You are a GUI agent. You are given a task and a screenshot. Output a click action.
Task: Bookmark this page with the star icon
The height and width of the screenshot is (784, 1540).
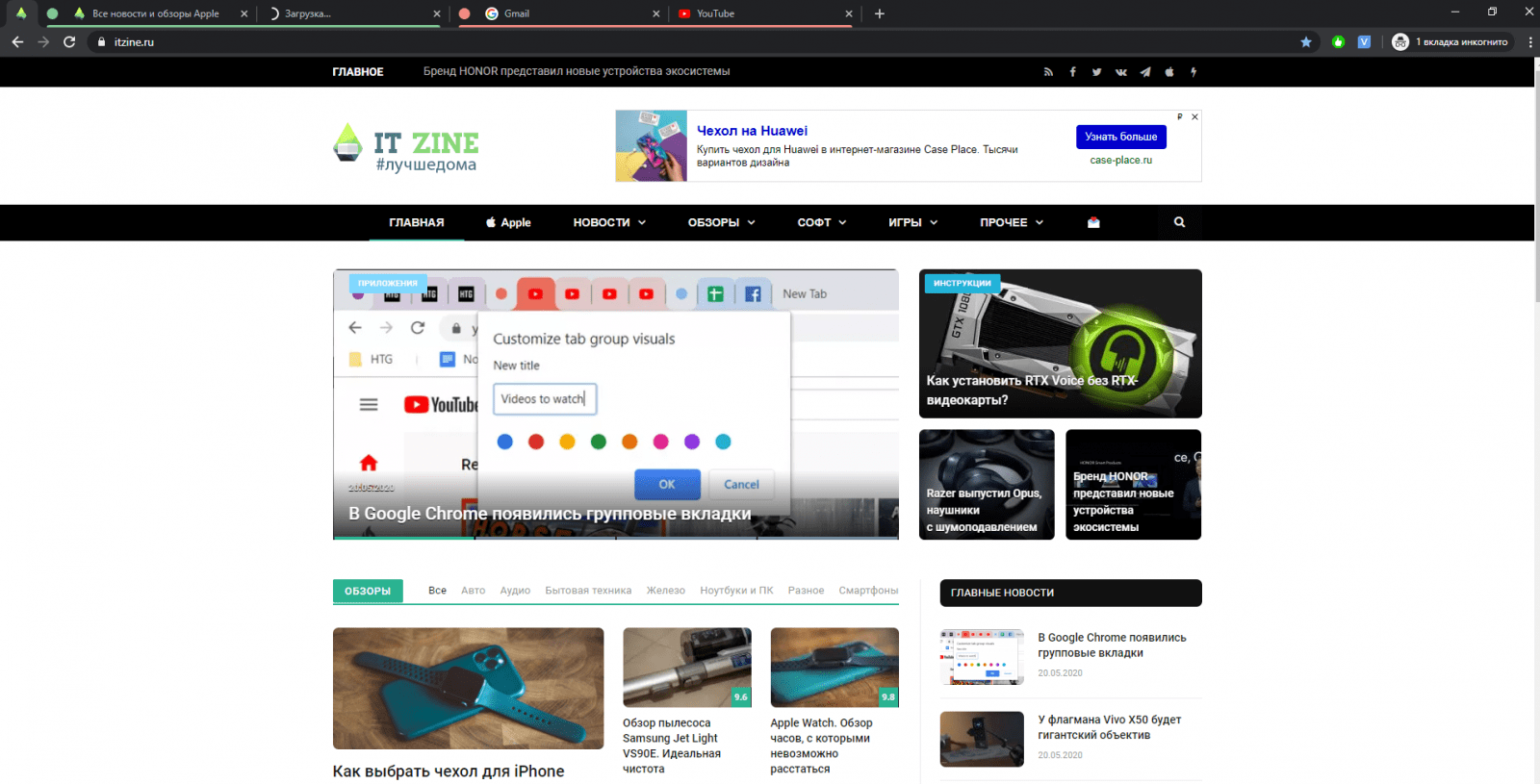[1306, 41]
